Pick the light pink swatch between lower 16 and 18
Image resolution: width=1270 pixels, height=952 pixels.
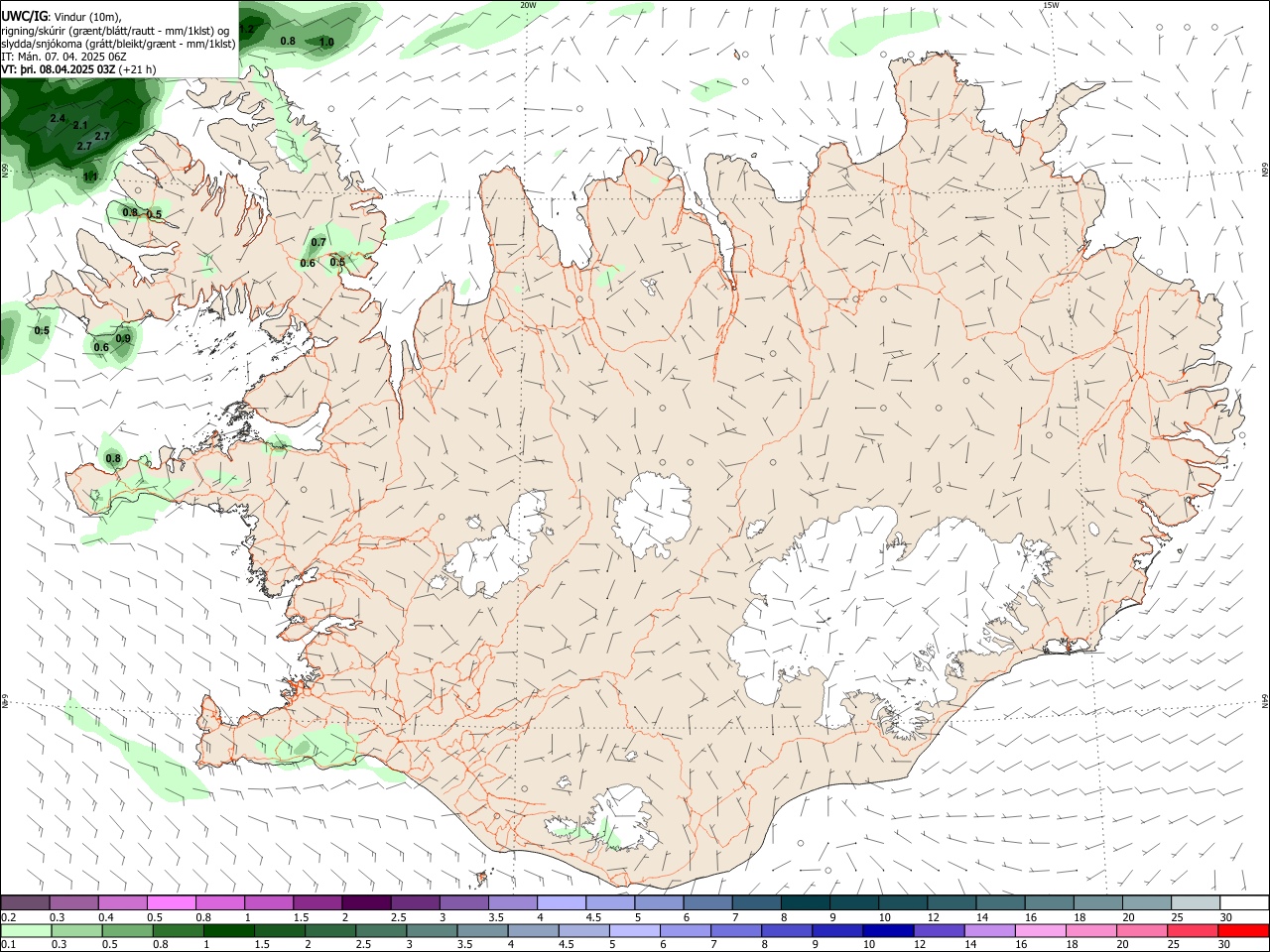pos(1039,931)
